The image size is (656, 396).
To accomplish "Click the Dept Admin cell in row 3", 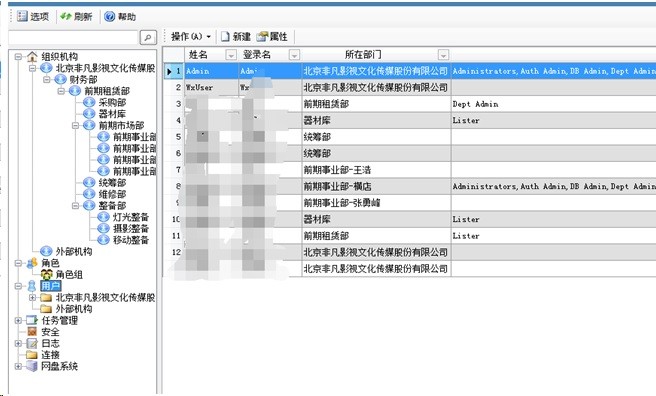I will [554, 104].
